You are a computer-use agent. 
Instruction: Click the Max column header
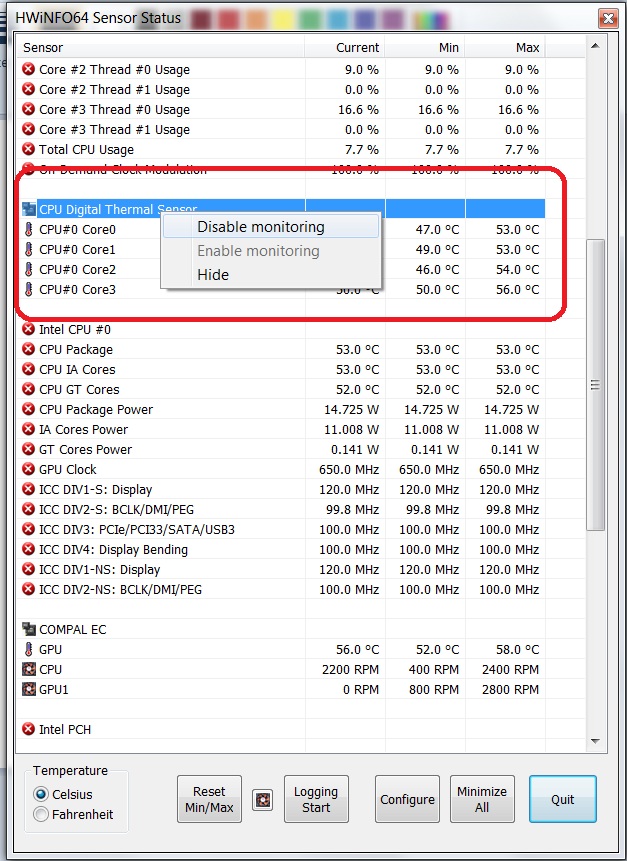[x=505, y=48]
